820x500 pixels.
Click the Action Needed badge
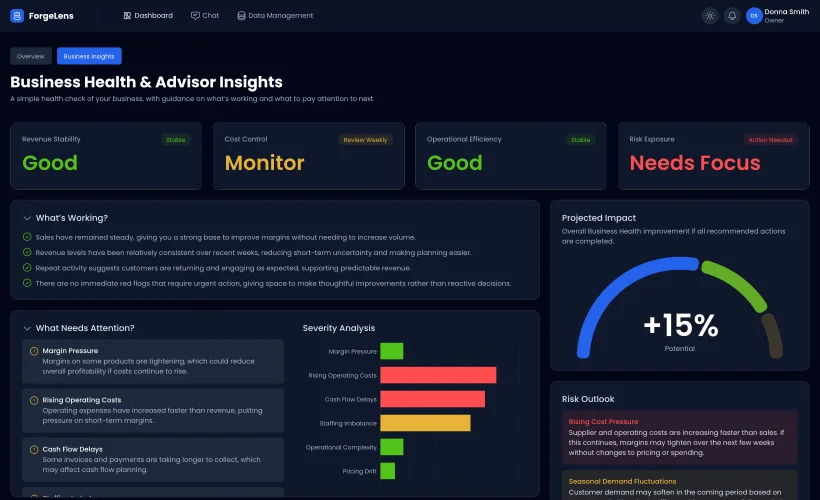click(x=770, y=140)
